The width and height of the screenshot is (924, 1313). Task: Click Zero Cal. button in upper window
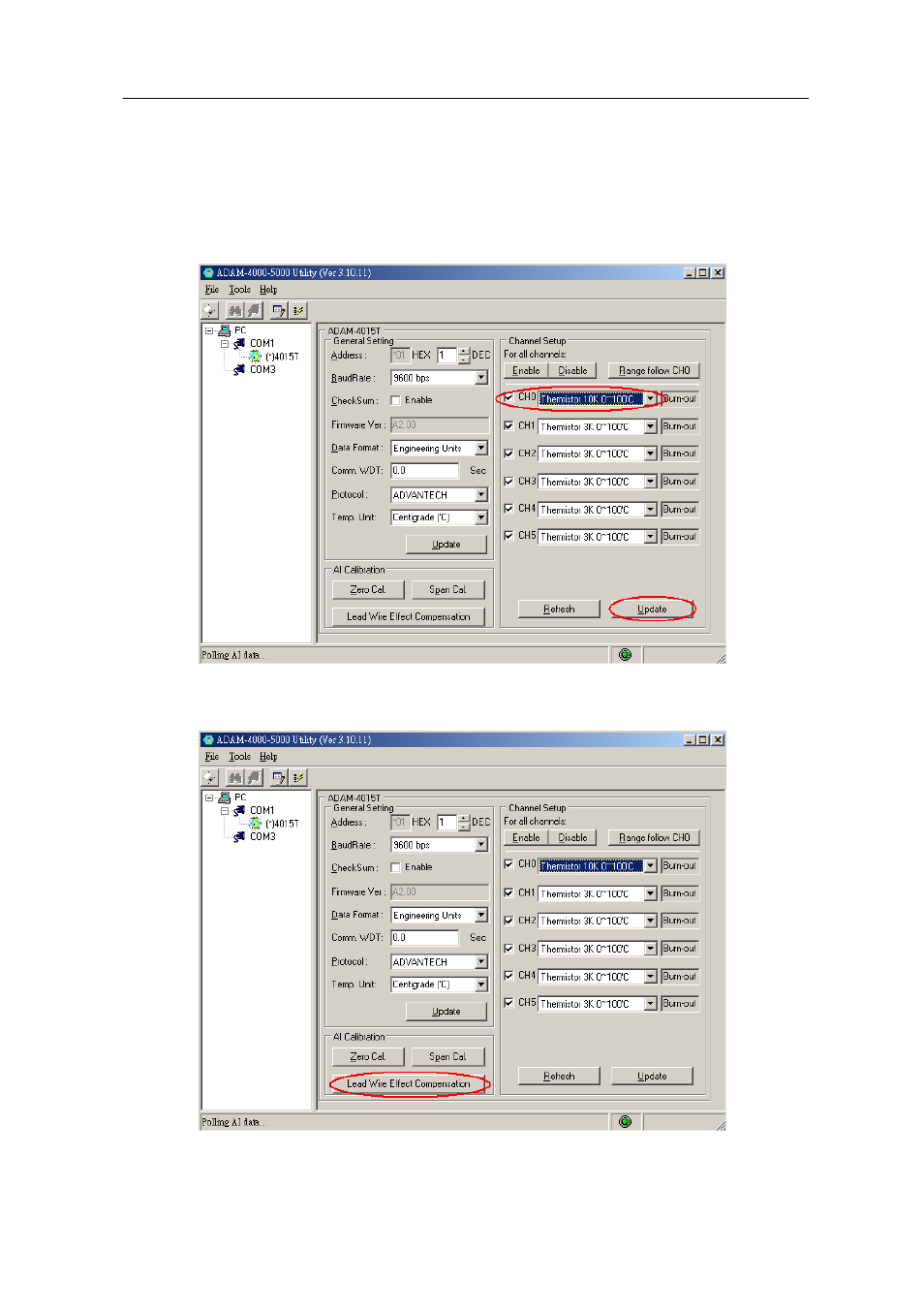click(368, 589)
